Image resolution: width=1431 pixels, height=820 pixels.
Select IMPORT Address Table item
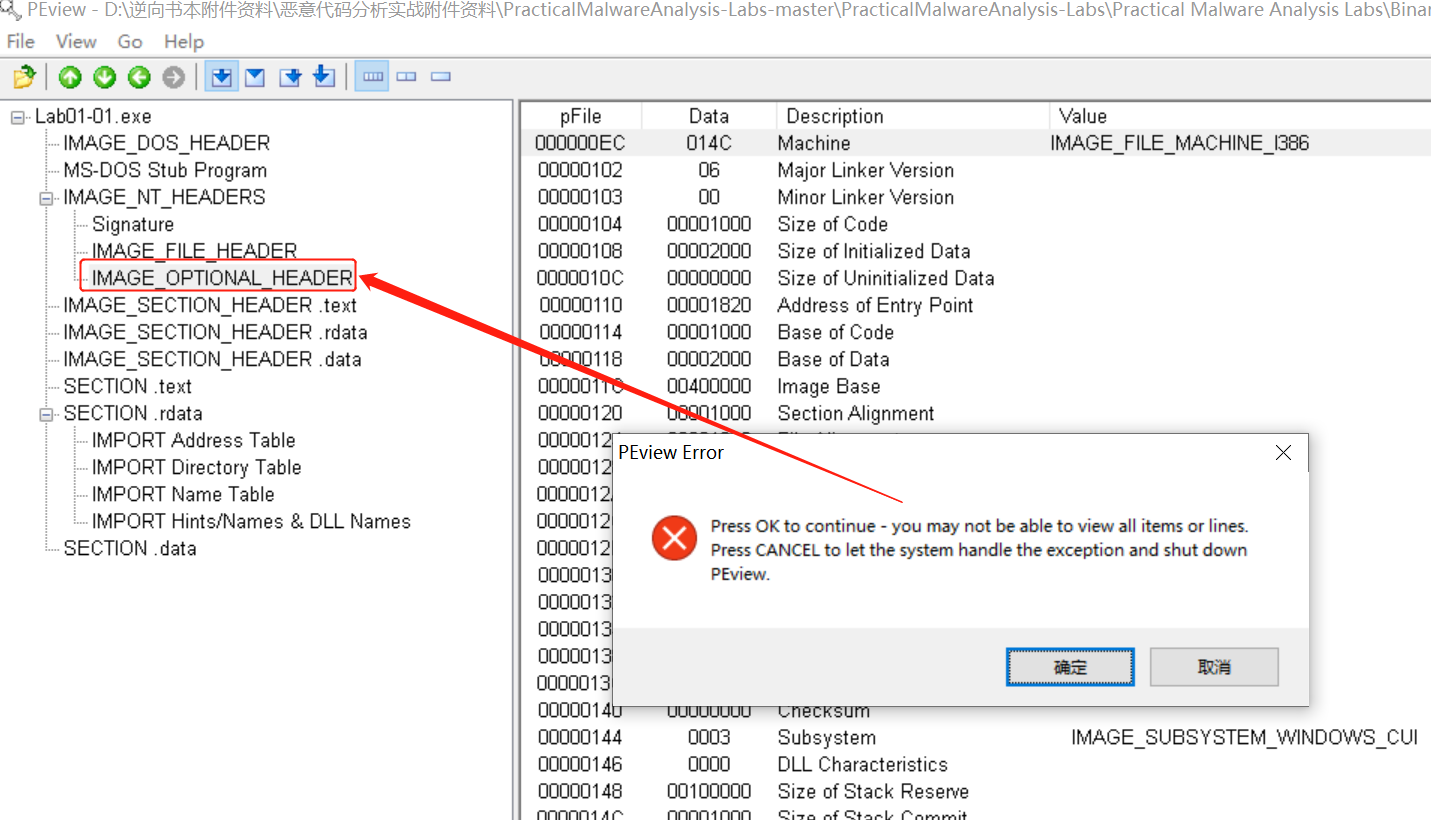[194, 441]
